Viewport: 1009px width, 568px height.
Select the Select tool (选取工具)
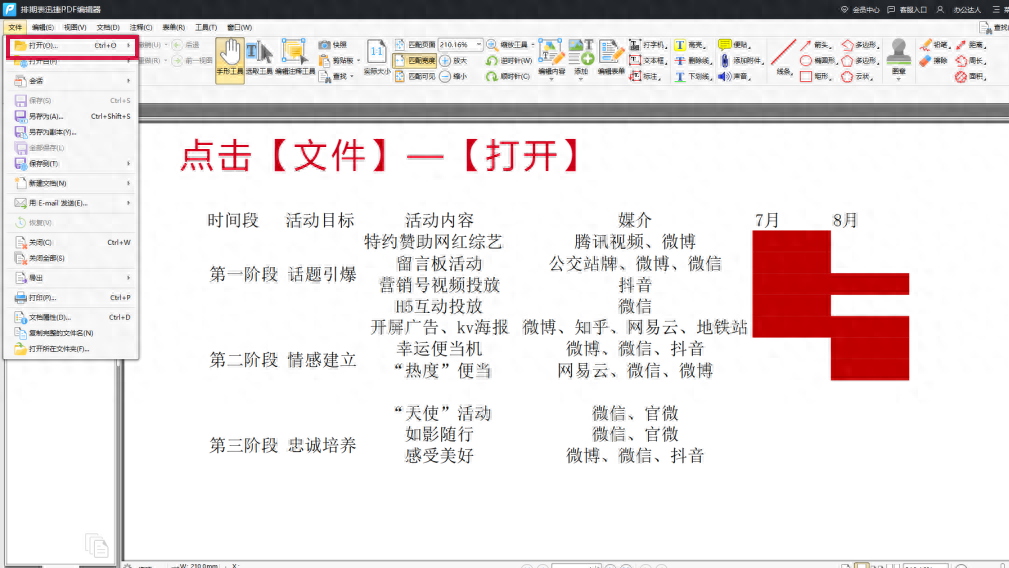pos(259,58)
